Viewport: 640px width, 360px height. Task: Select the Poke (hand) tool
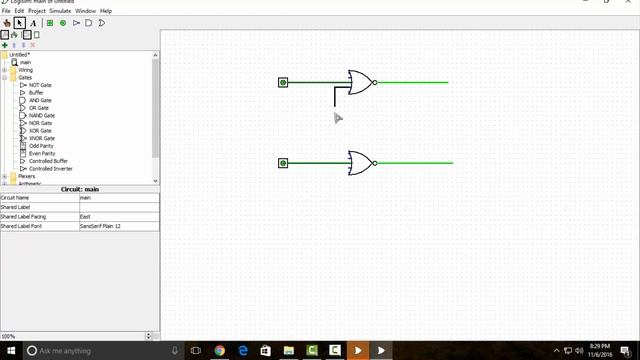click(7, 23)
